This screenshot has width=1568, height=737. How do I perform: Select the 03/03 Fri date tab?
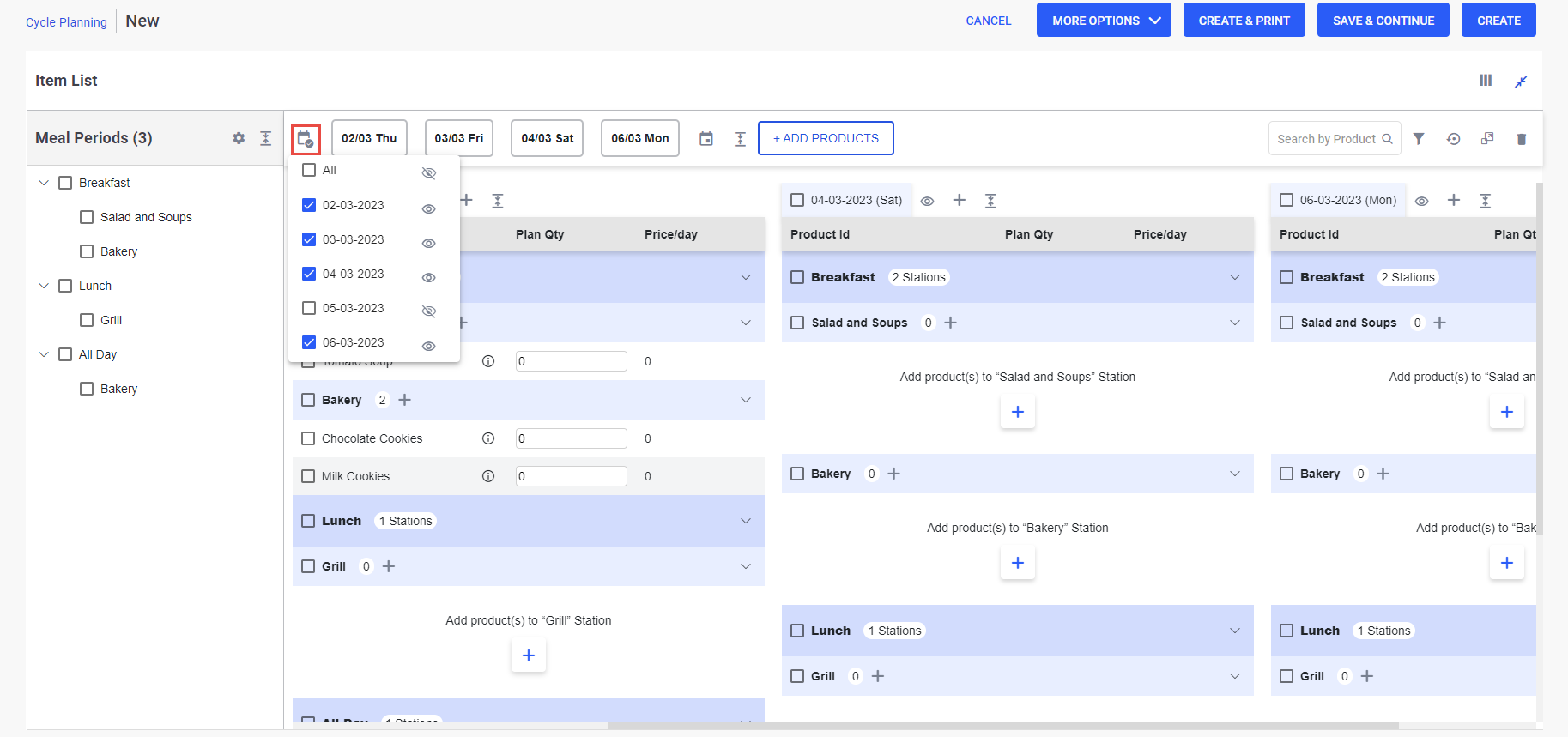pos(459,138)
